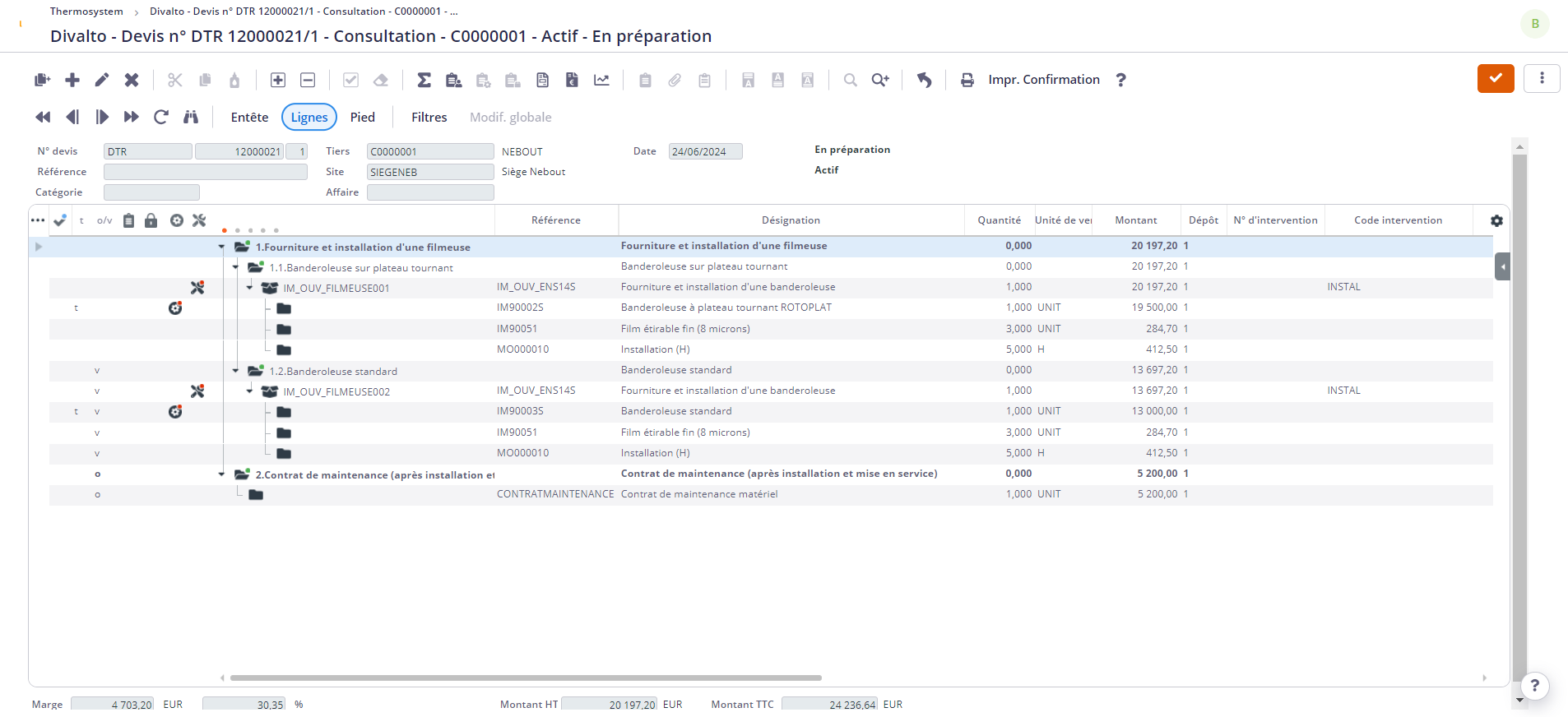
Task: Click the horizontal grid scrollbar
Action: tap(526, 678)
